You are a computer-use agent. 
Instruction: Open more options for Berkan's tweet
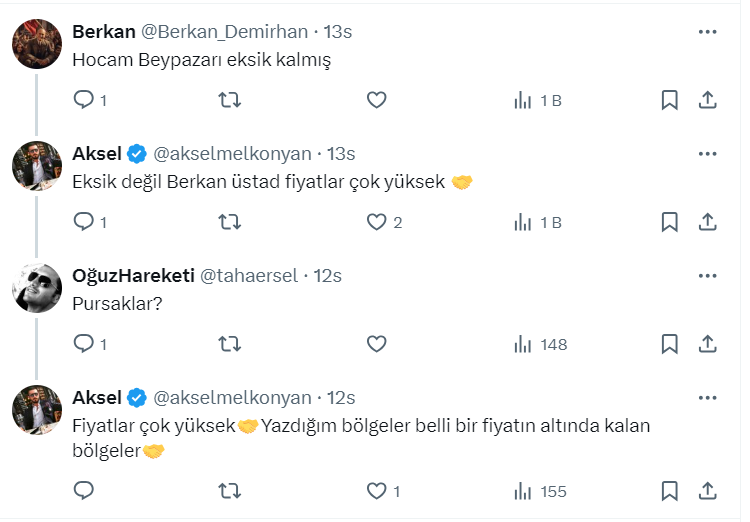[x=707, y=32]
